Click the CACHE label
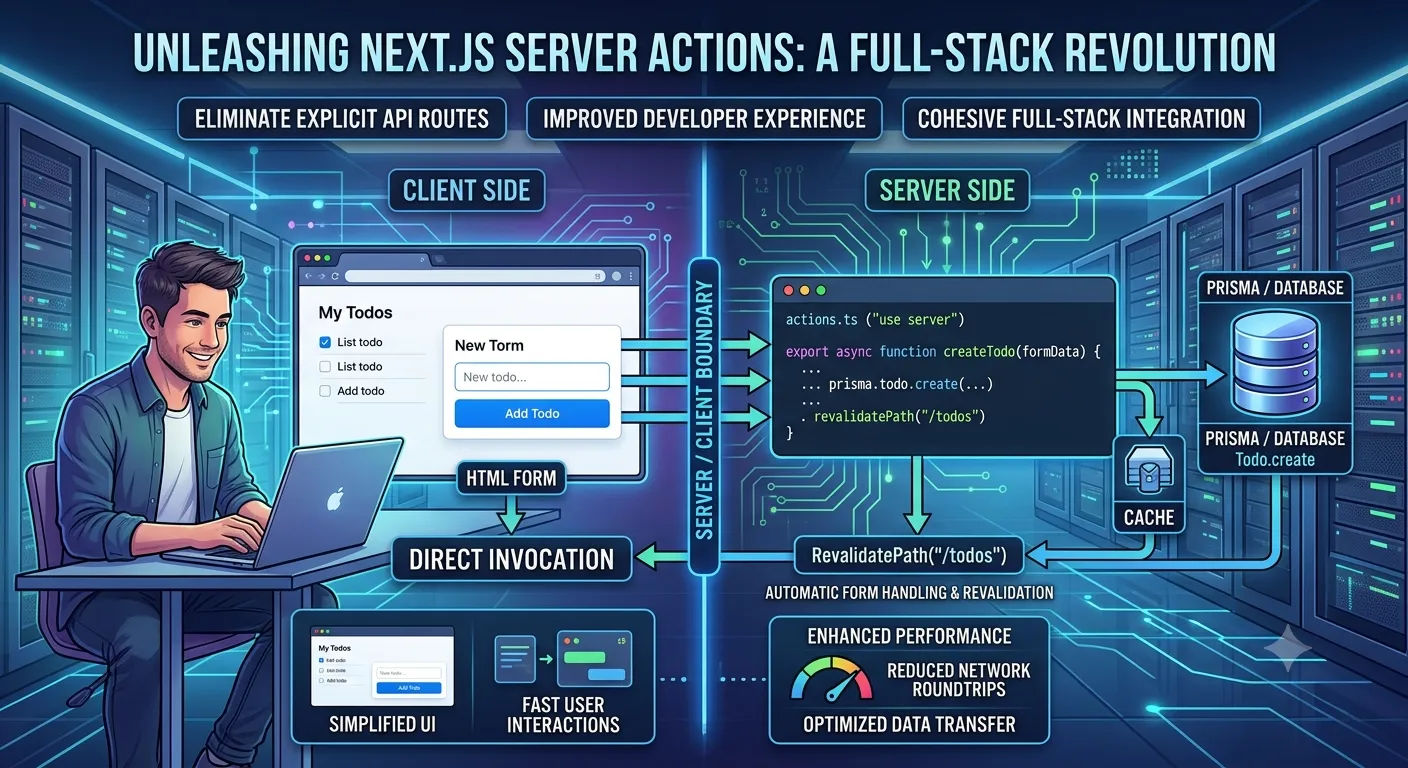1408x768 pixels. click(x=1148, y=517)
